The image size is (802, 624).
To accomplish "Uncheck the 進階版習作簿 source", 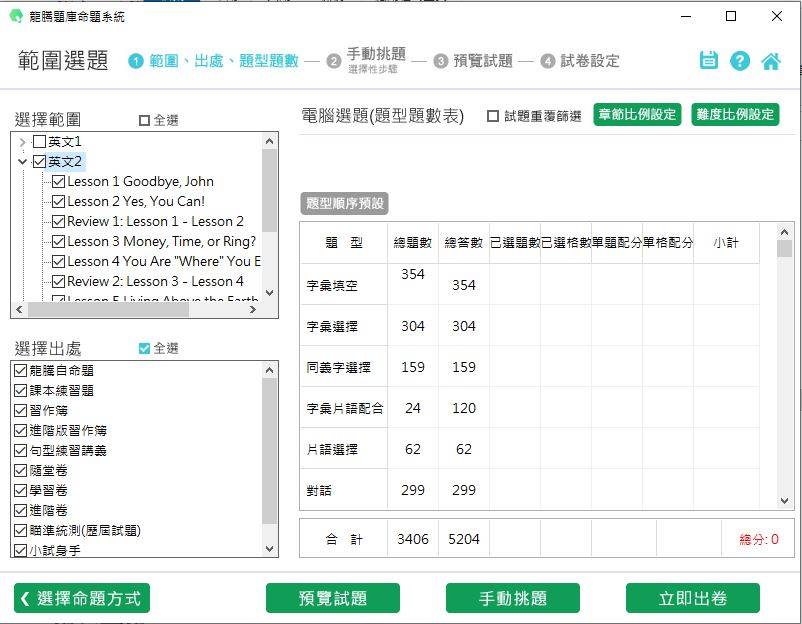I will 20,430.
